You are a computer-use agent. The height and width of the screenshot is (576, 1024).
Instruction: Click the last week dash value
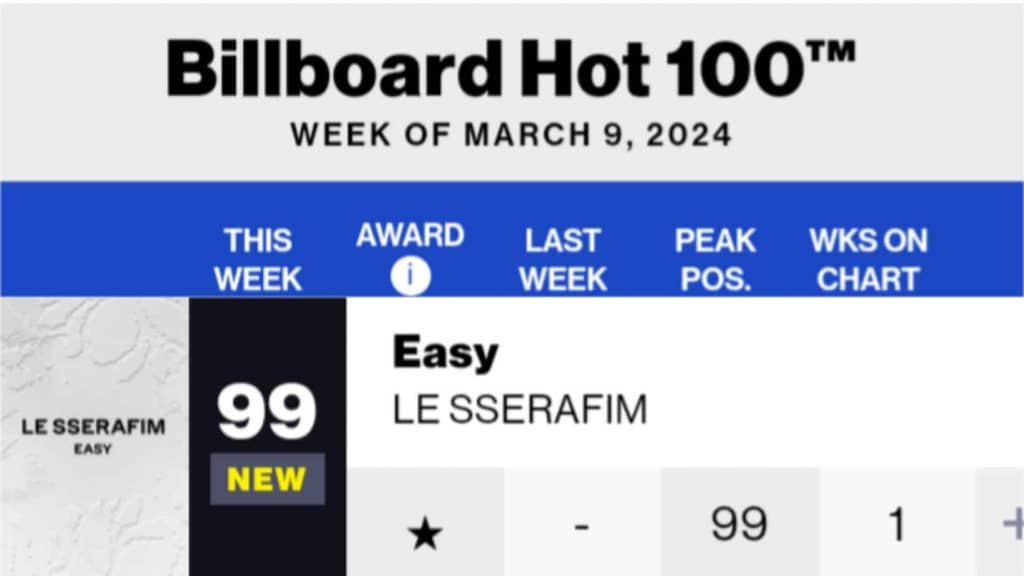(x=582, y=524)
